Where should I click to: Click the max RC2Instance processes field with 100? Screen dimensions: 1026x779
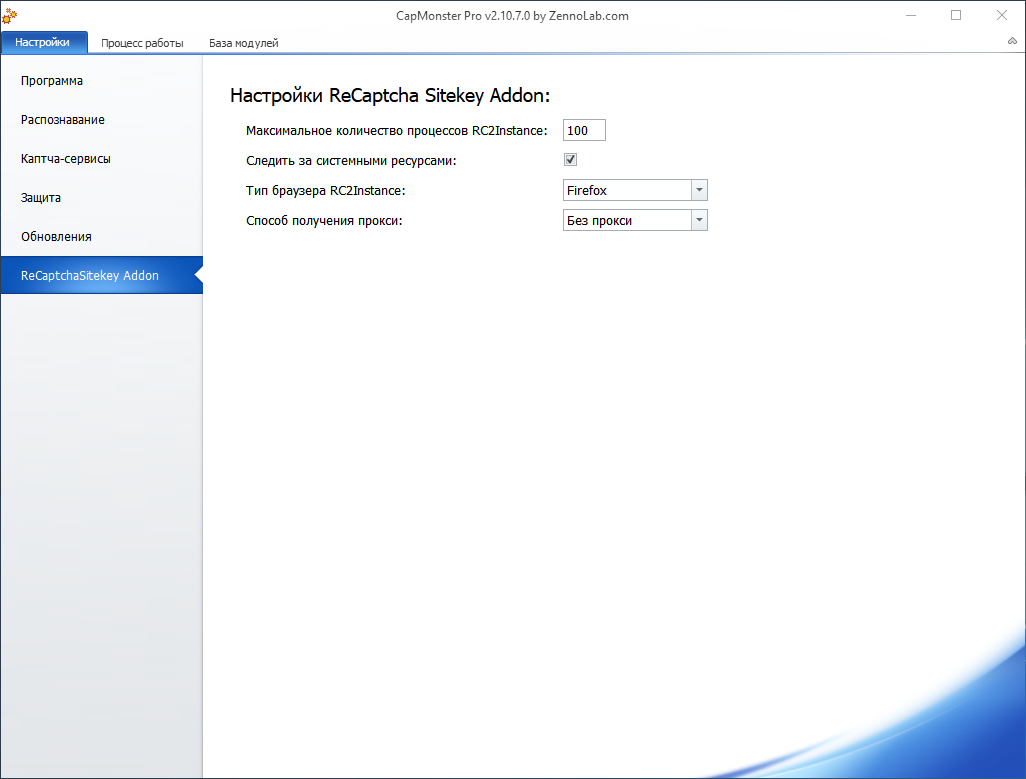tap(584, 130)
